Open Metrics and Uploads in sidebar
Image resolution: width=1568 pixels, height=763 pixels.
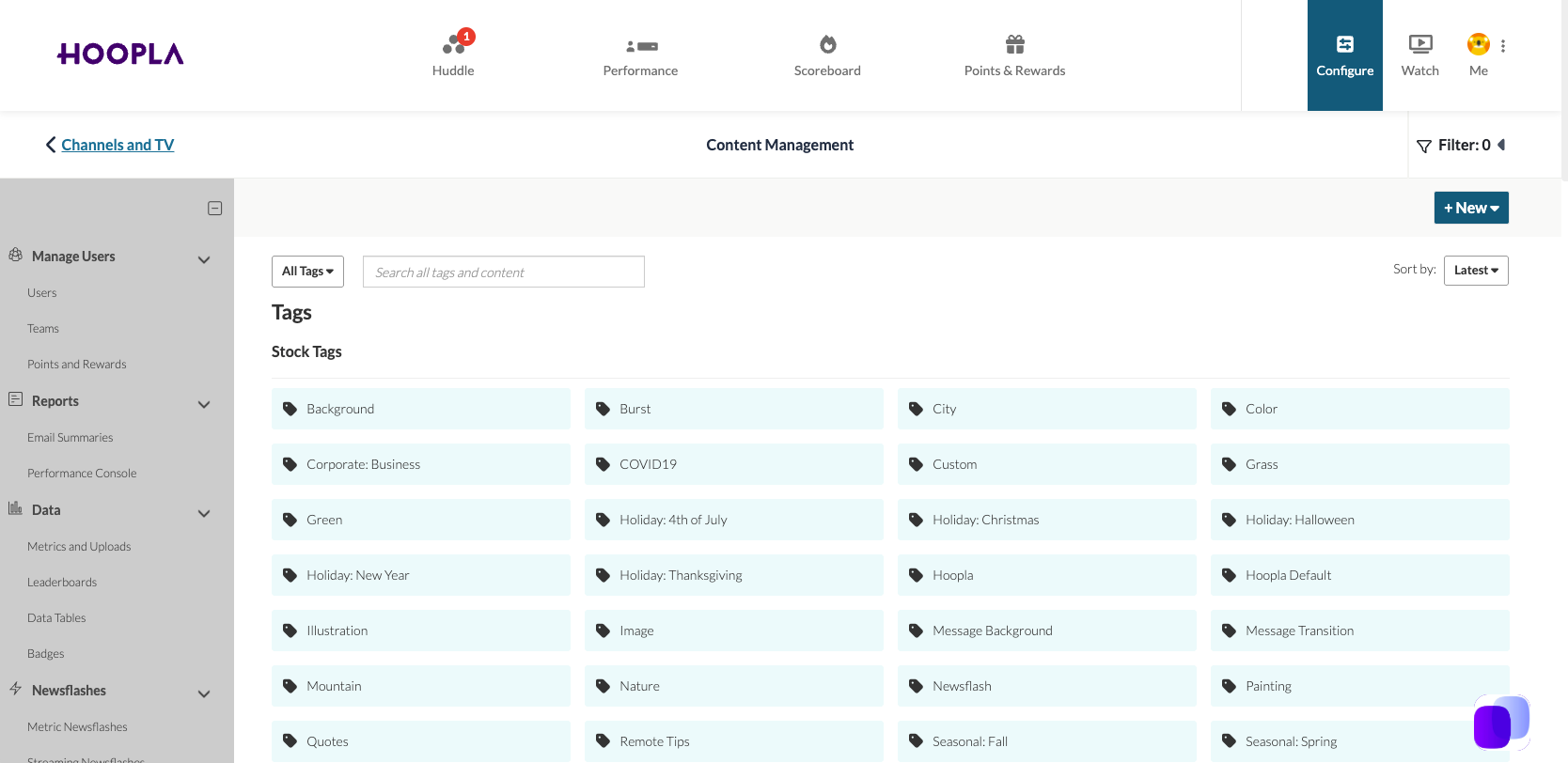[x=79, y=547]
